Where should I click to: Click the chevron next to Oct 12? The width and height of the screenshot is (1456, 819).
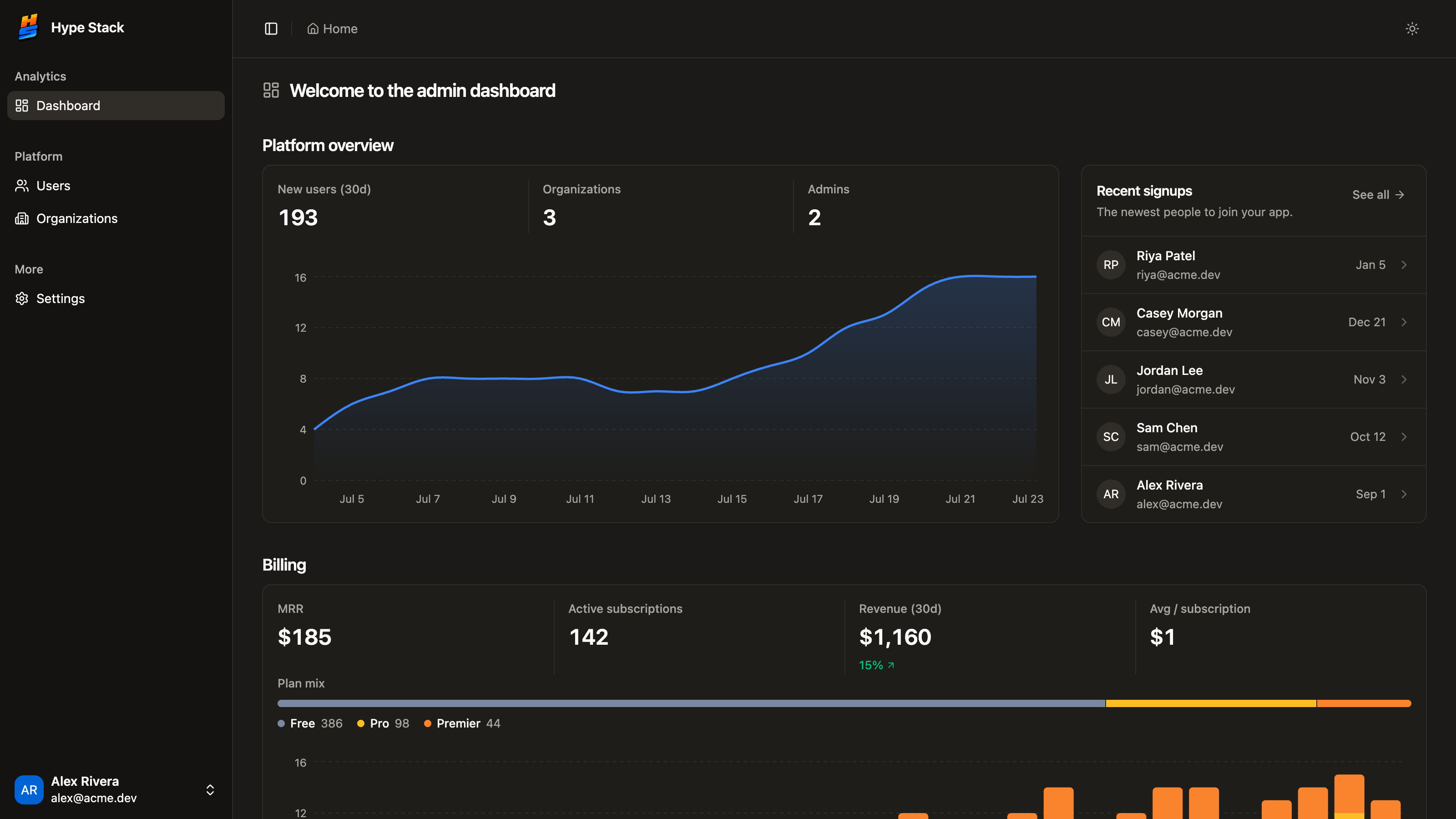tap(1404, 437)
